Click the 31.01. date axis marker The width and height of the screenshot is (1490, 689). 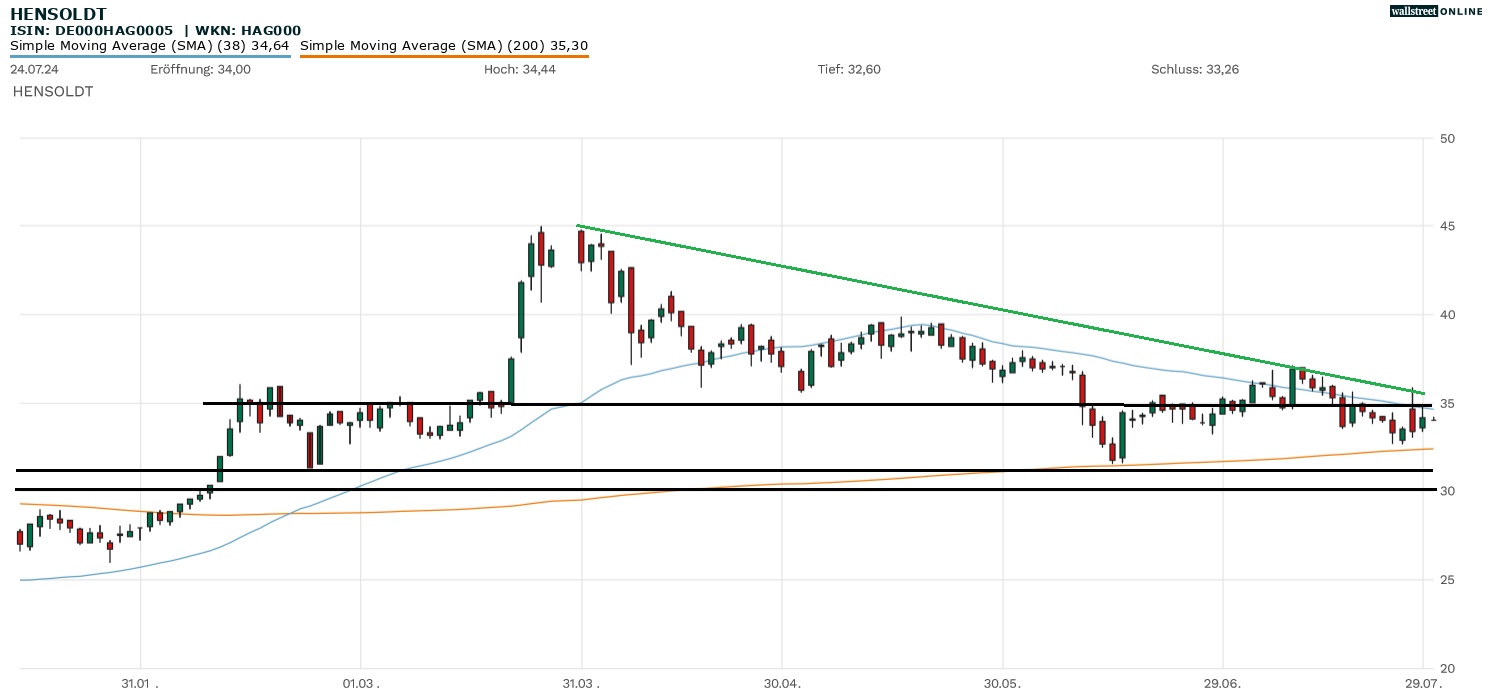(x=141, y=681)
